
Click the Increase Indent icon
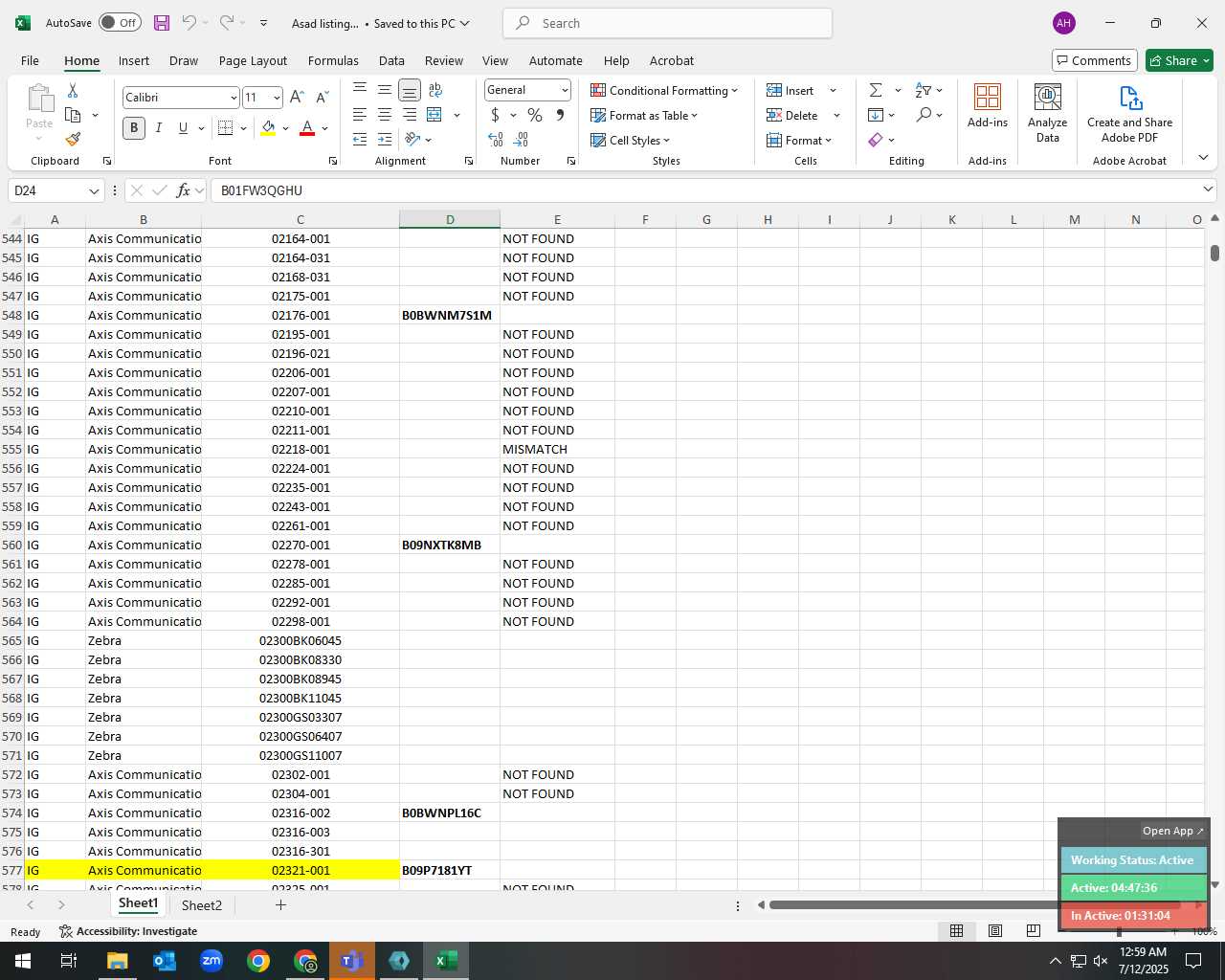[x=385, y=140]
